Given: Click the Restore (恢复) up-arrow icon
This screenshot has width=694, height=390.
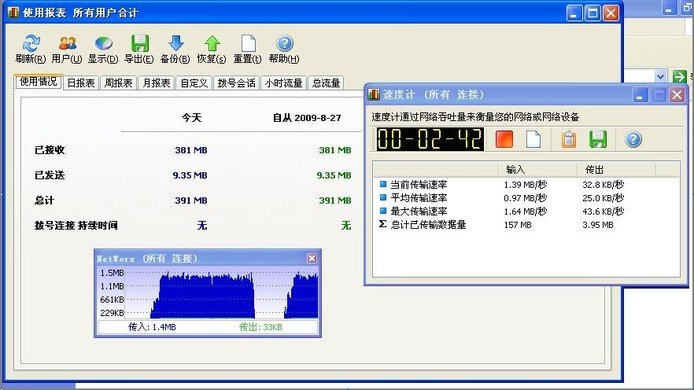Looking at the screenshot, I should tap(212, 43).
